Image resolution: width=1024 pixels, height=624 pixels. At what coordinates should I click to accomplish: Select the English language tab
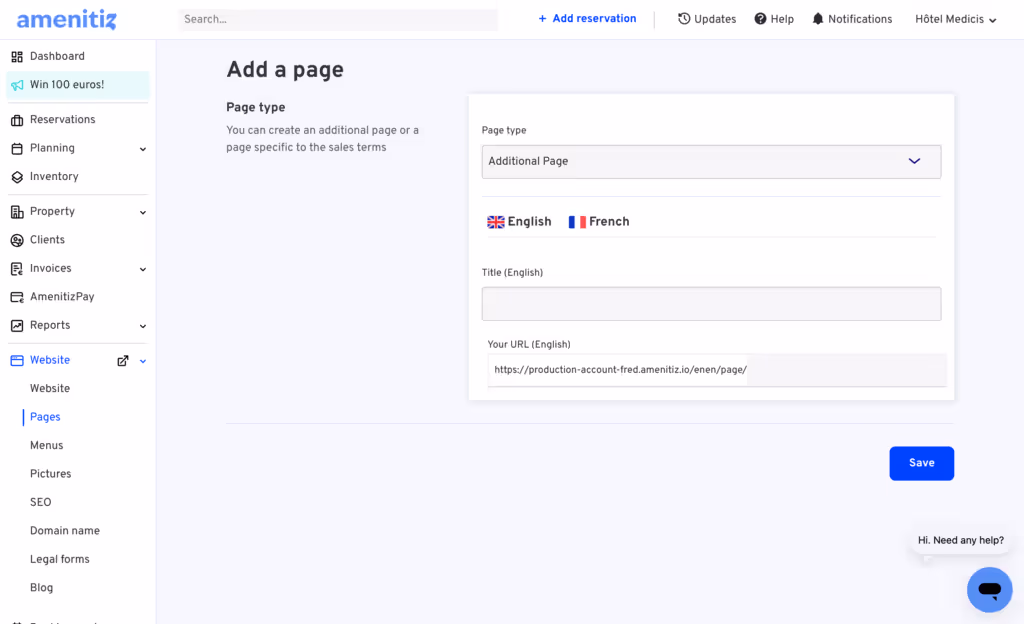click(519, 221)
